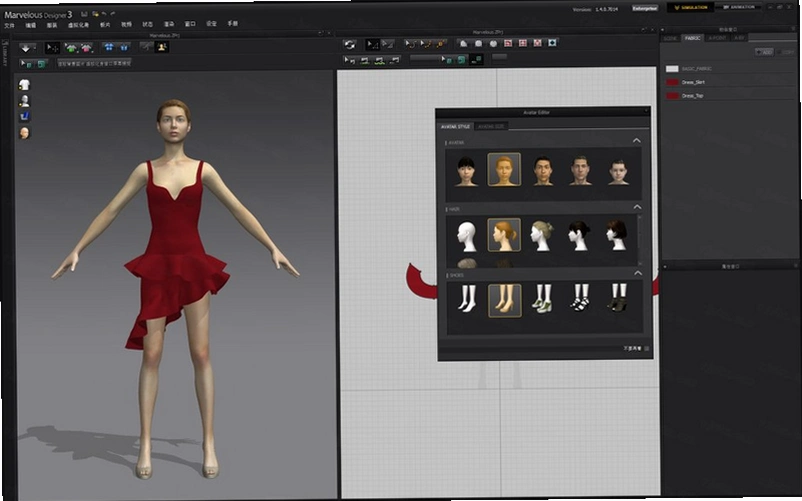Click the circle pattern icon in 2D toolbar

click(493, 43)
